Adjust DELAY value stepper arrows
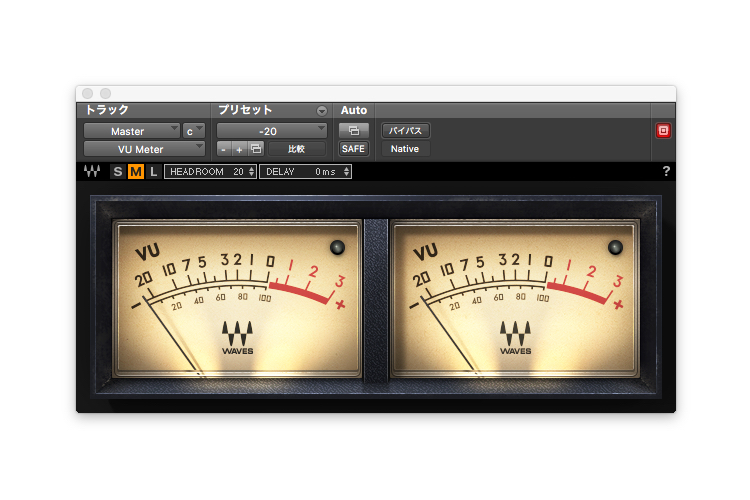The image size is (750, 500). coord(346,172)
